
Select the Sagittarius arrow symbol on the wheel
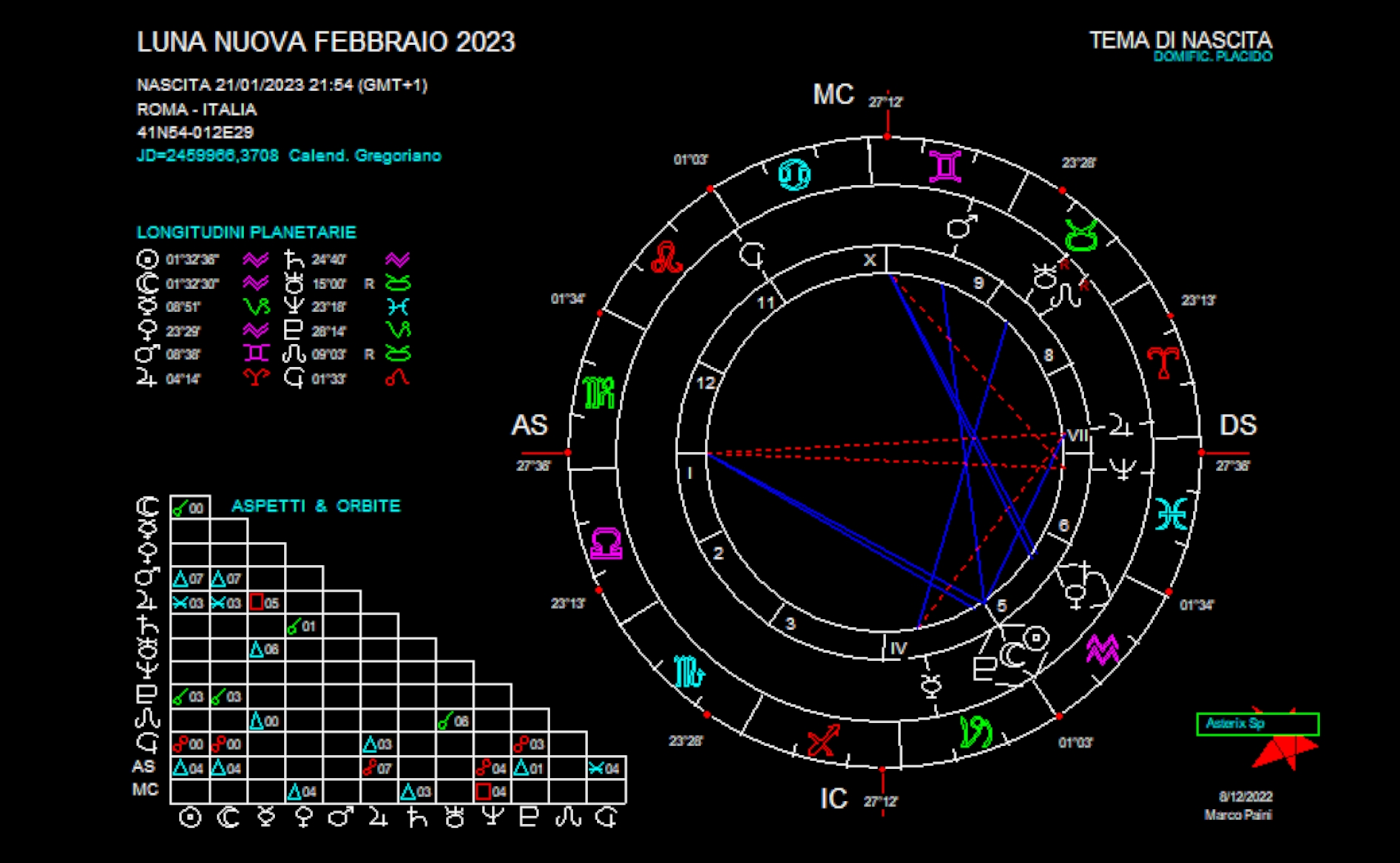tap(824, 740)
